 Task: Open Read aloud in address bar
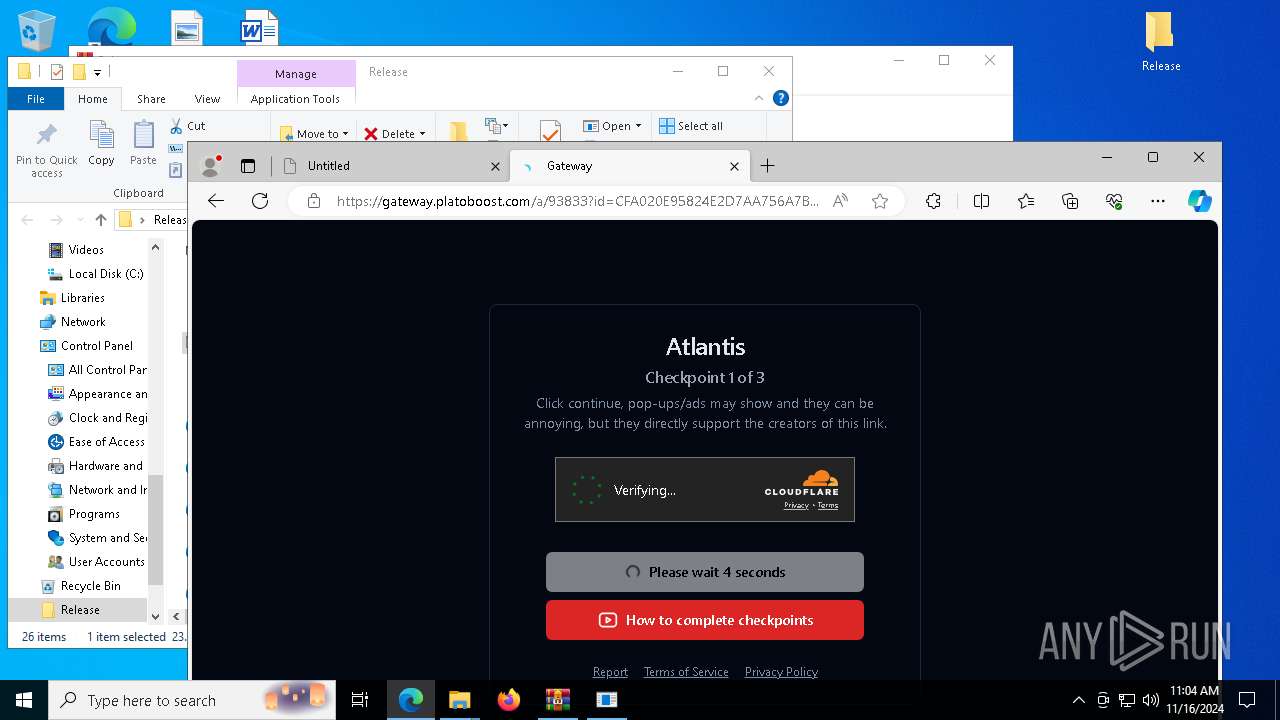[x=840, y=201]
